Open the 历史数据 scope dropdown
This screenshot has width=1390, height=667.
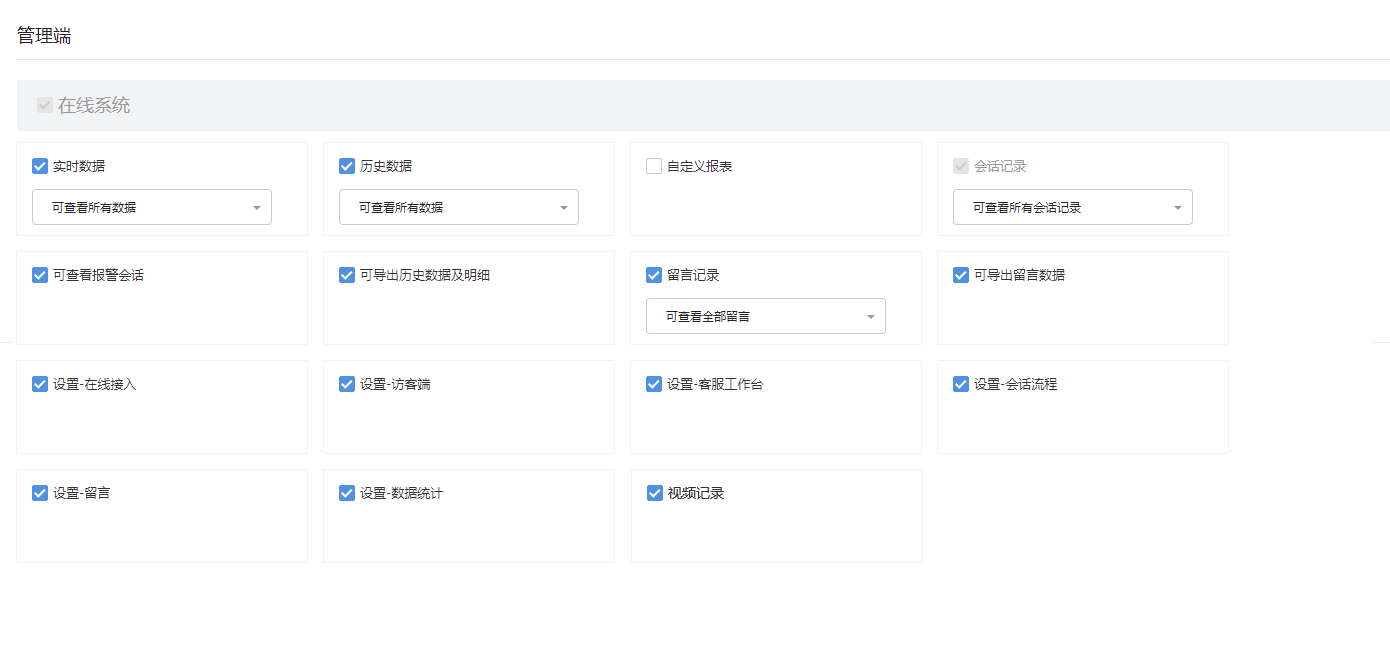click(459, 207)
